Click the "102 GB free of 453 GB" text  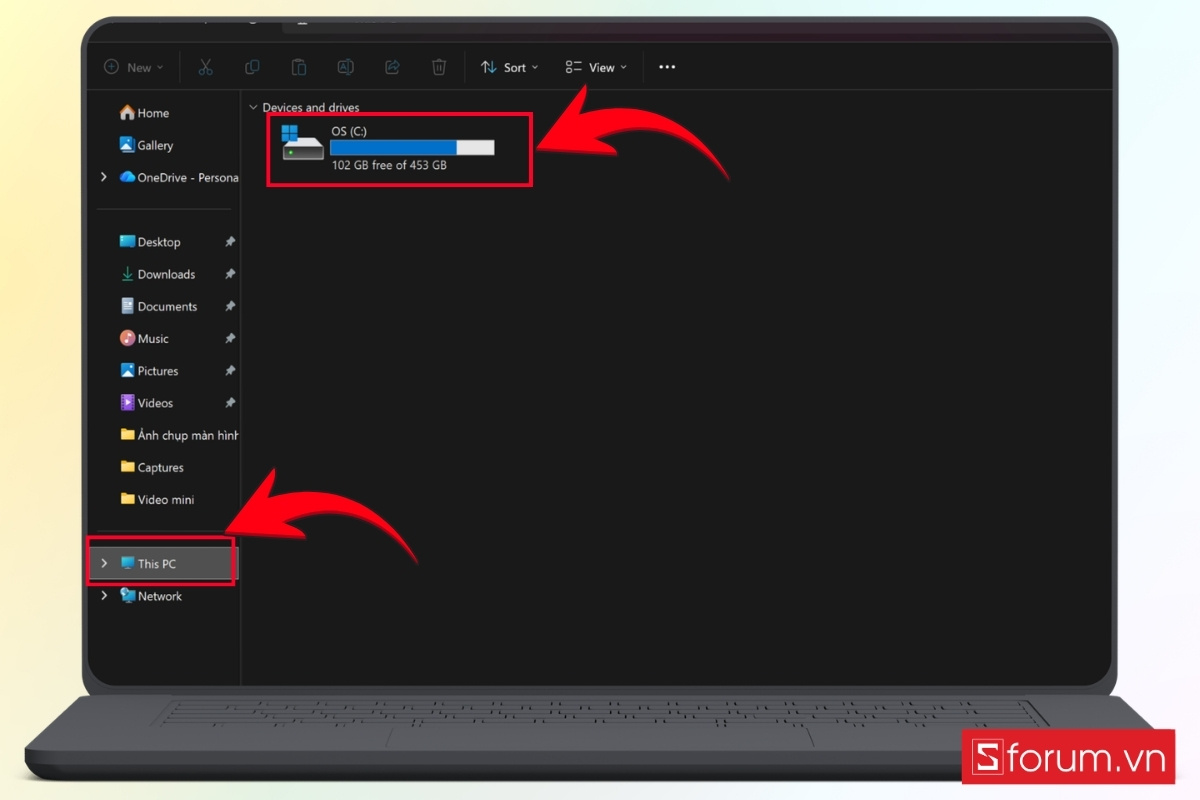[x=389, y=165]
